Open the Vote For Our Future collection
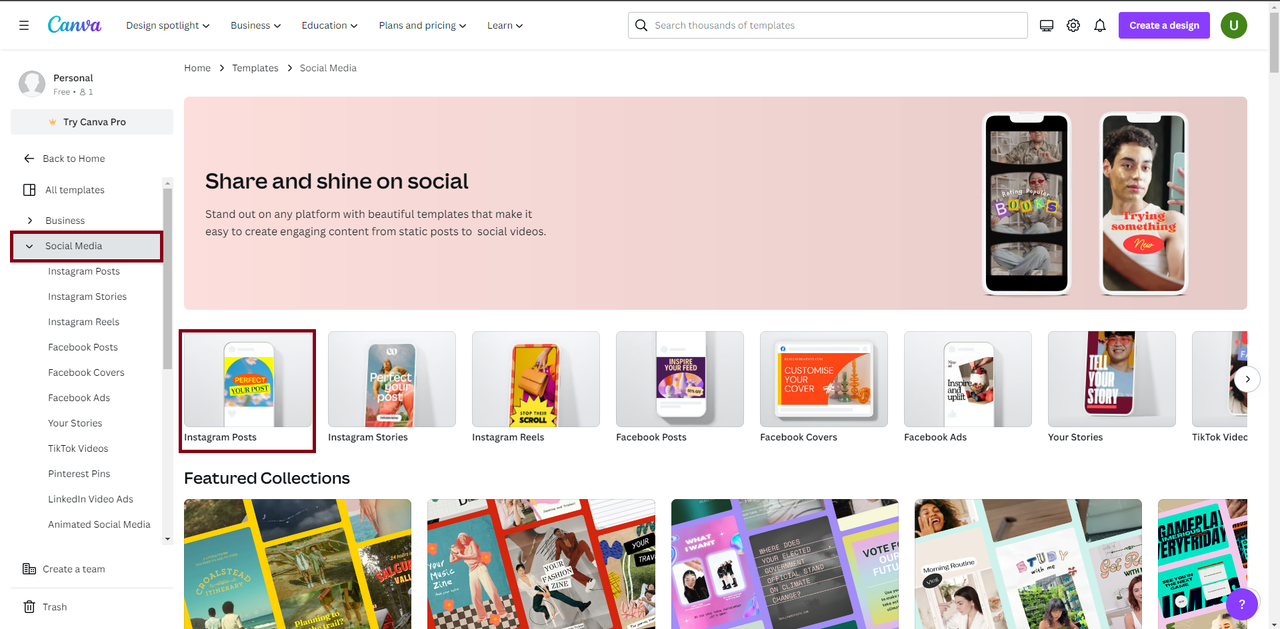Screen dimensions: 1280x629 point(785,564)
